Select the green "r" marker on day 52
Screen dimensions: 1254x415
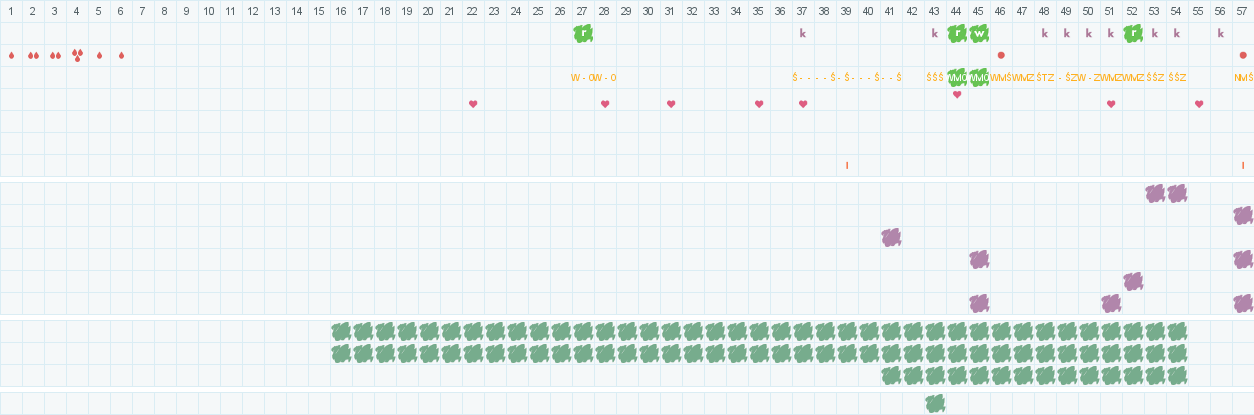point(1133,33)
